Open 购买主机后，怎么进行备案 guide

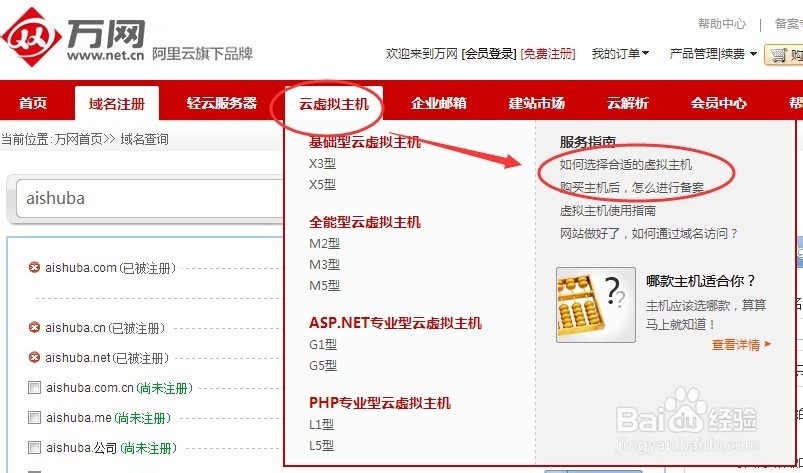click(632, 188)
